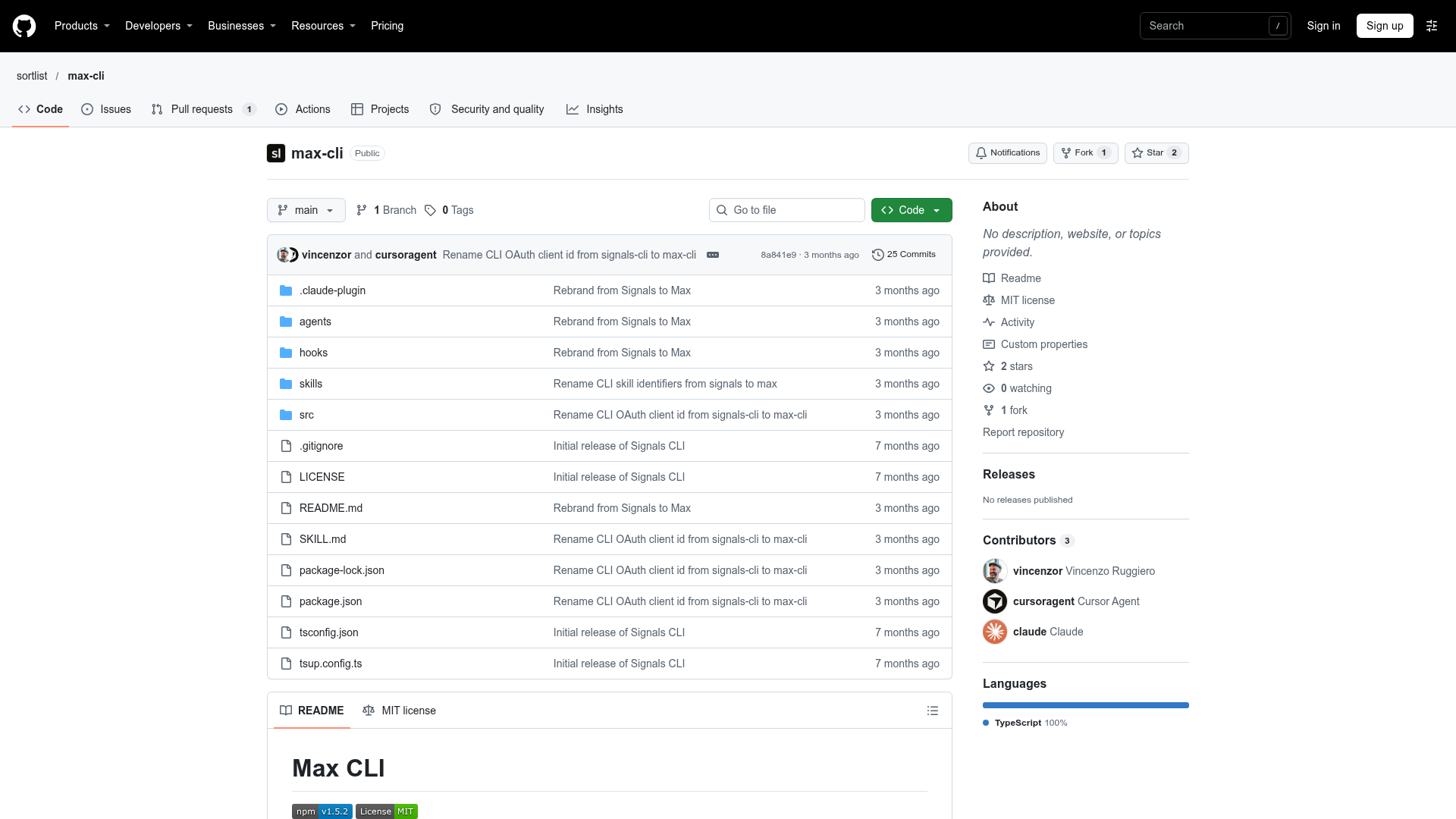The width and height of the screenshot is (1456, 819).
Task: Open the 0 Tags link
Action: pyautogui.click(x=449, y=210)
